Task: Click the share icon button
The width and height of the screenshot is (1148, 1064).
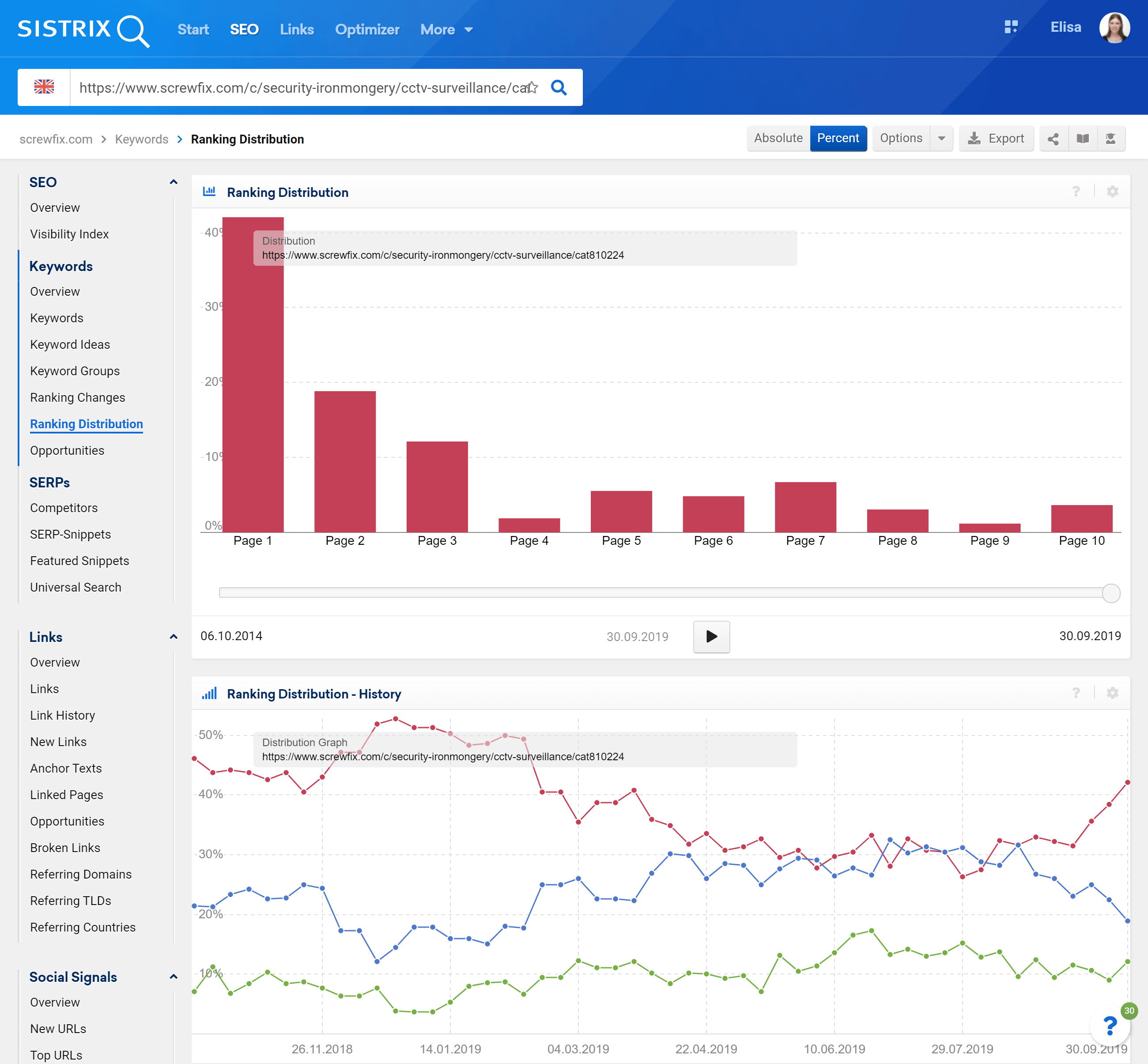Action: [x=1053, y=139]
